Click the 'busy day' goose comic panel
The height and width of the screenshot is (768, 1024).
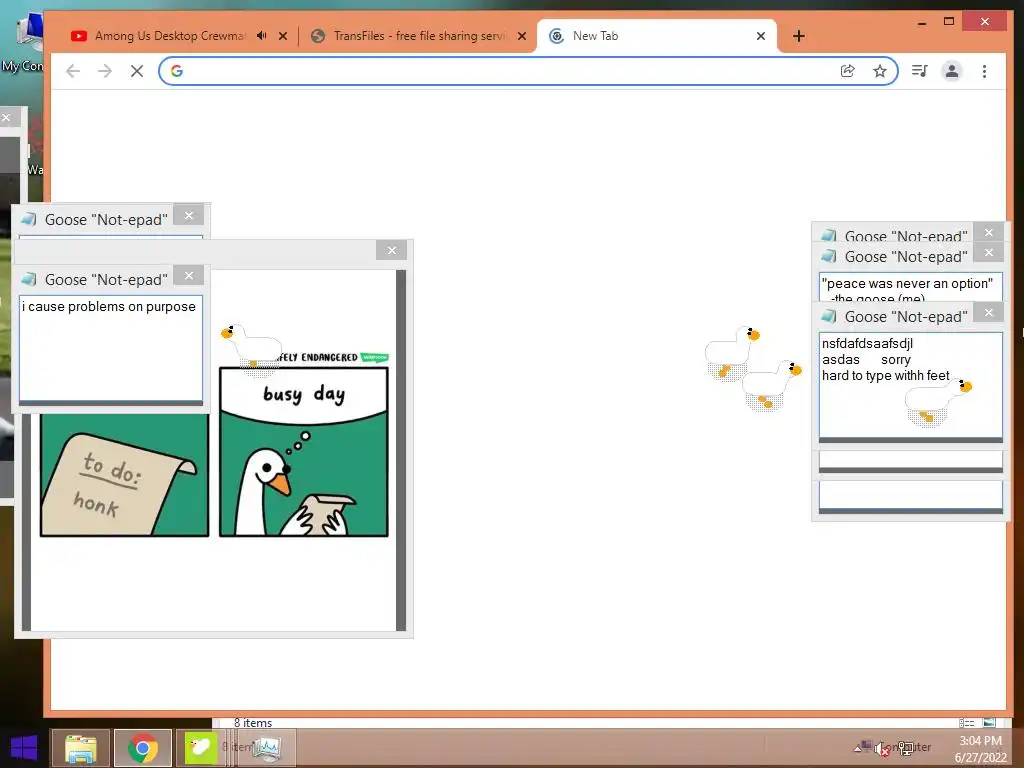(304, 451)
